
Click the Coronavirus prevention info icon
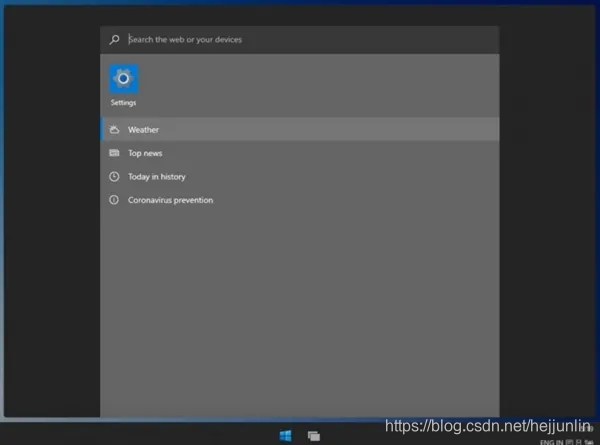[x=114, y=200]
